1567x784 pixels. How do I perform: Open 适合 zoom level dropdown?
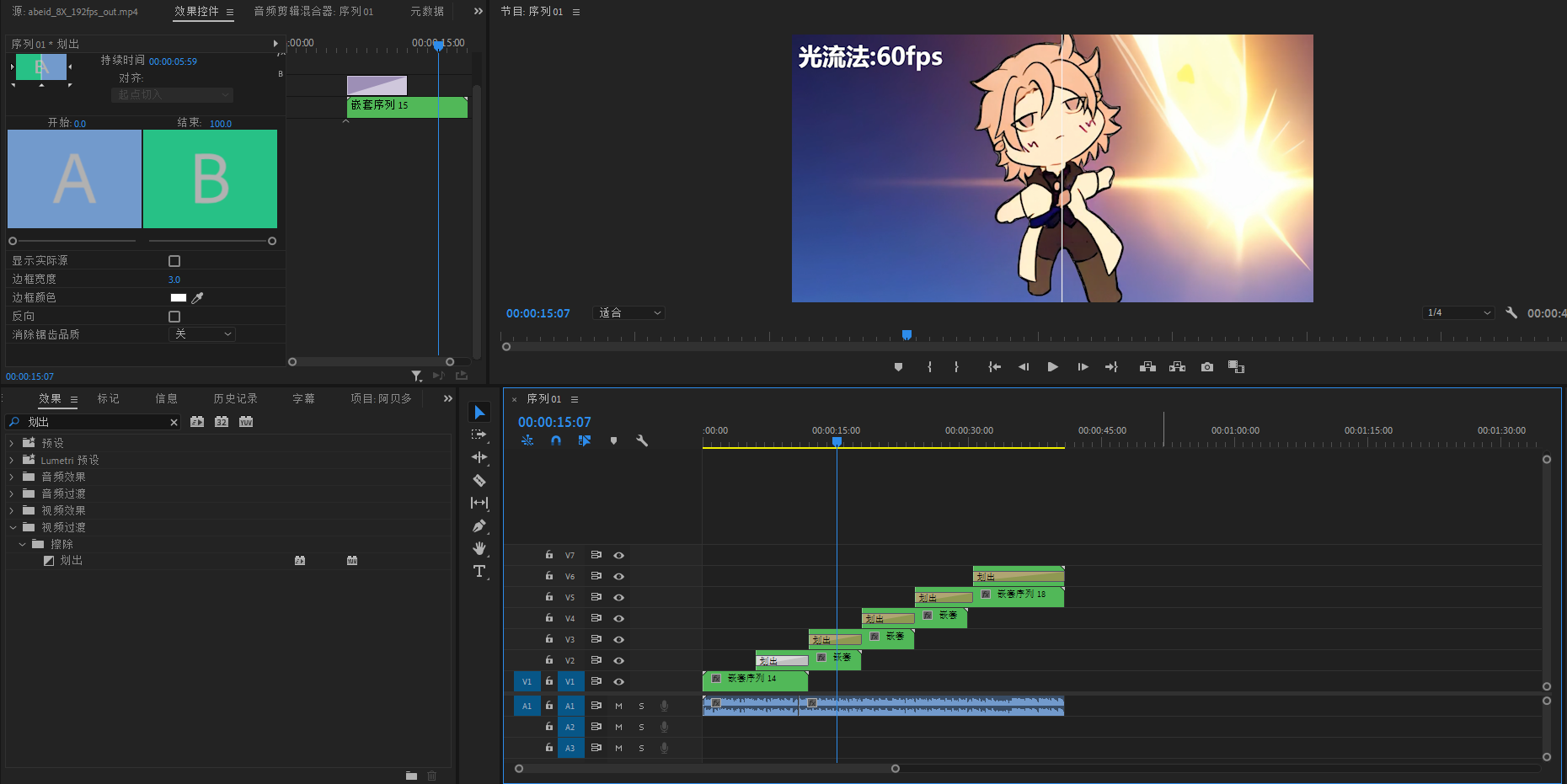pyautogui.click(x=628, y=312)
